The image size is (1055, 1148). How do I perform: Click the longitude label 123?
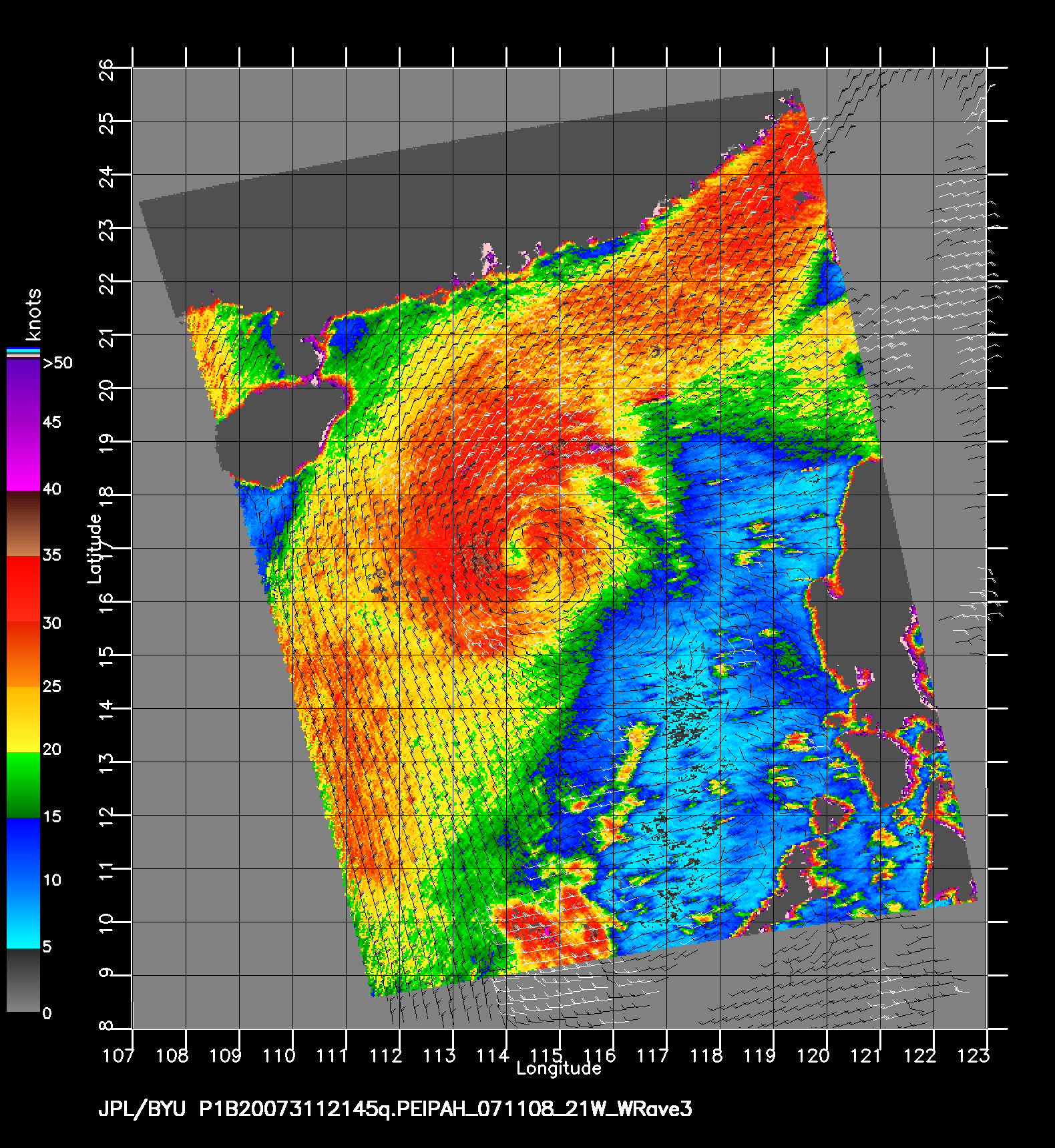(973, 1056)
